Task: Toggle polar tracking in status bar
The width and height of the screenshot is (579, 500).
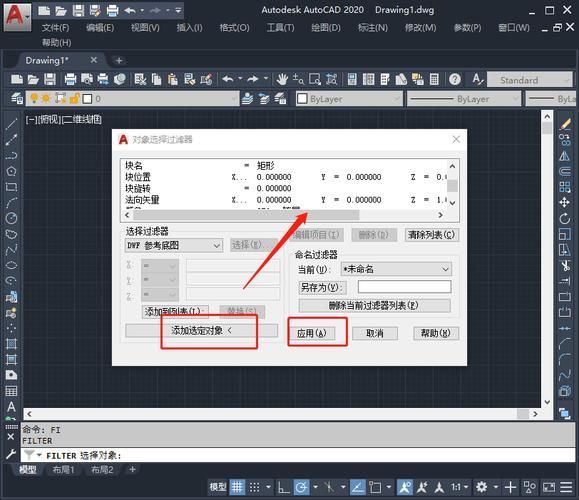Action: coord(301,487)
